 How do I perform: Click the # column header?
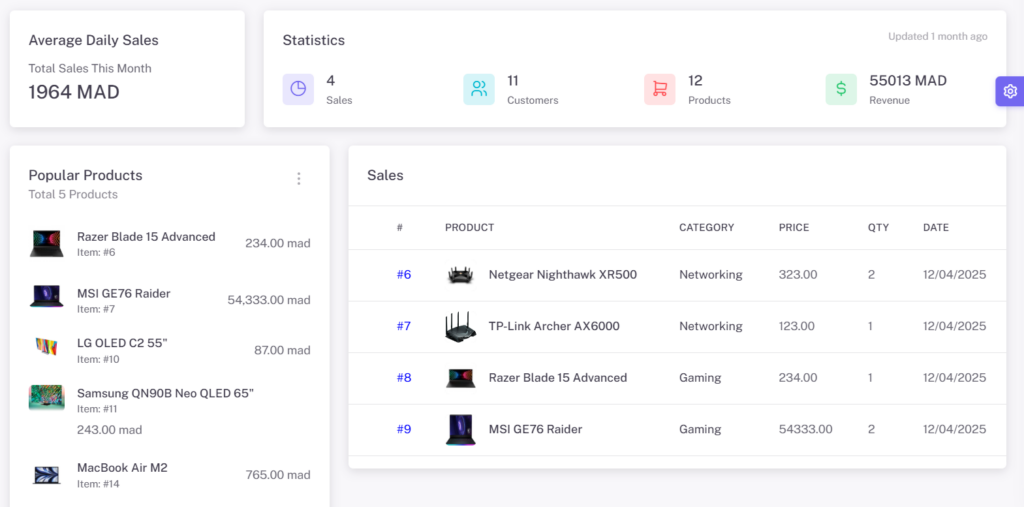[400, 227]
